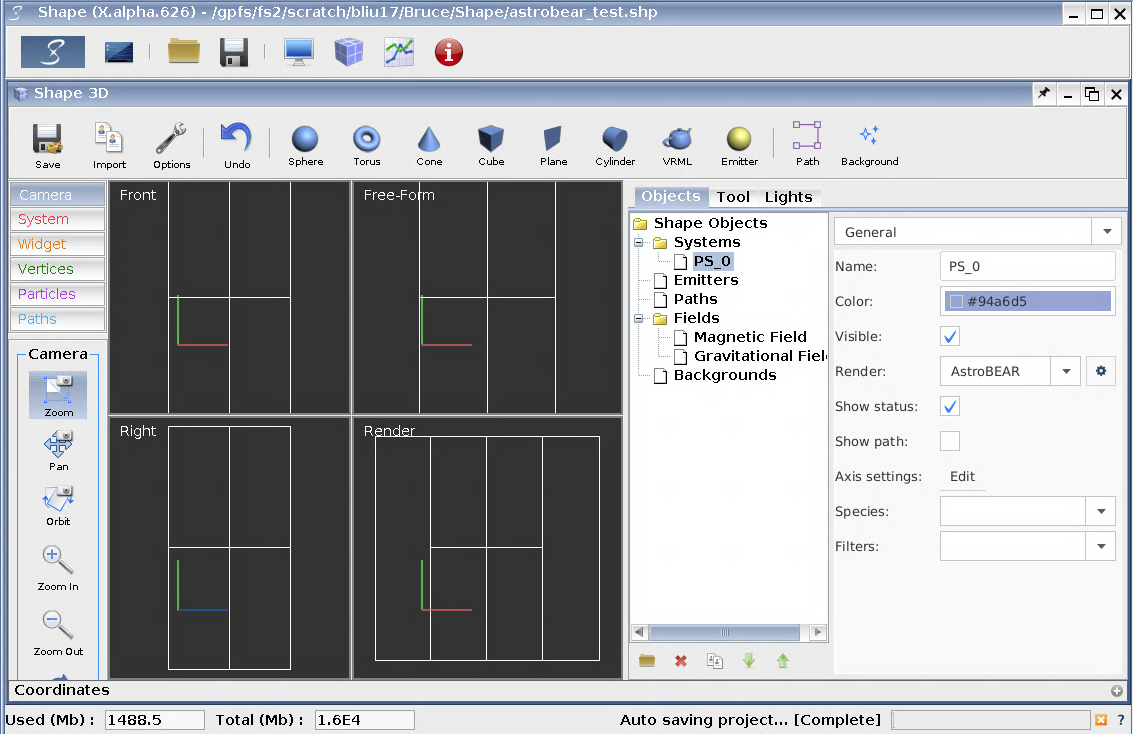Select Magnetic Field tree item
The width and height of the screenshot is (1133, 734).
click(x=749, y=337)
